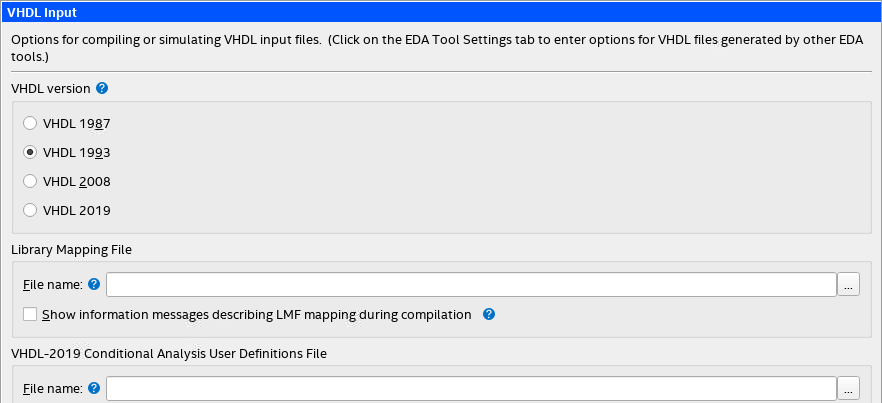Image resolution: width=882 pixels, height=403 pixels.
Task: Click the Library Mapping File name field
Action: tap(470, 285)
